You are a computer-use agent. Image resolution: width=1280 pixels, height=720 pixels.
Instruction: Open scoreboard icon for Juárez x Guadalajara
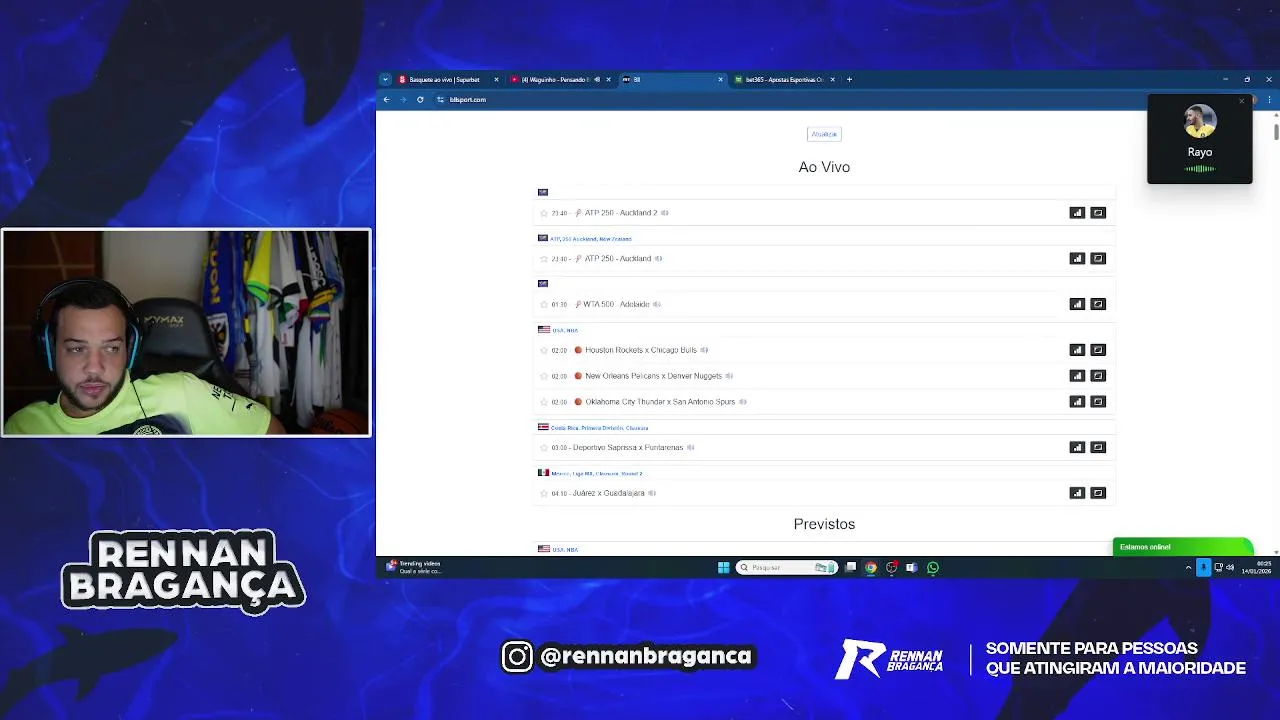click(1098, 493)
